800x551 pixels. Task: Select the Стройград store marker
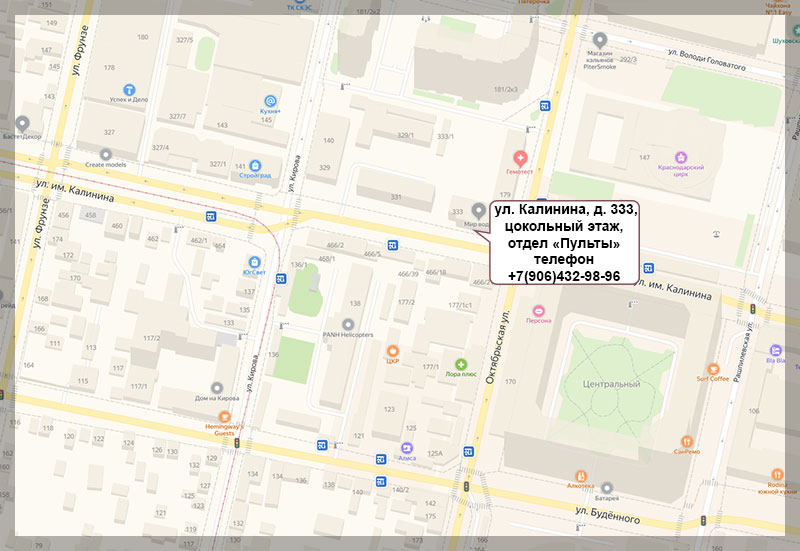tap(256, 166)
